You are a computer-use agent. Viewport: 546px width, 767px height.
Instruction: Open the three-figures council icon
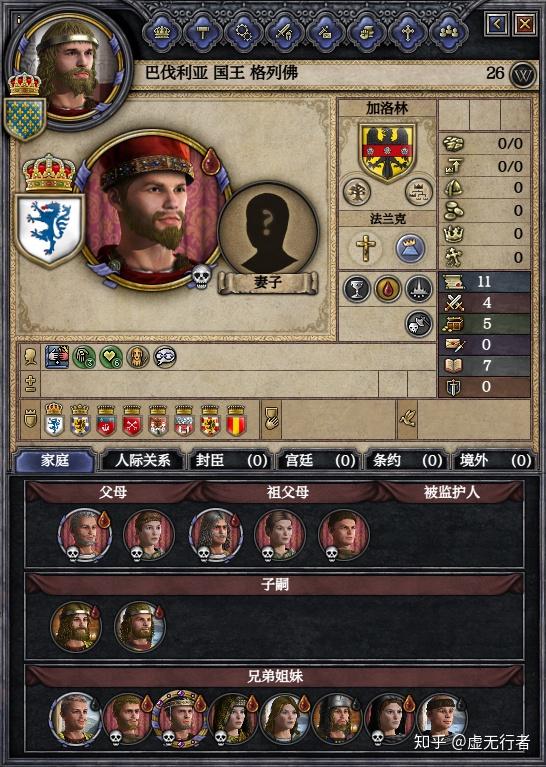tap(448, 33)
